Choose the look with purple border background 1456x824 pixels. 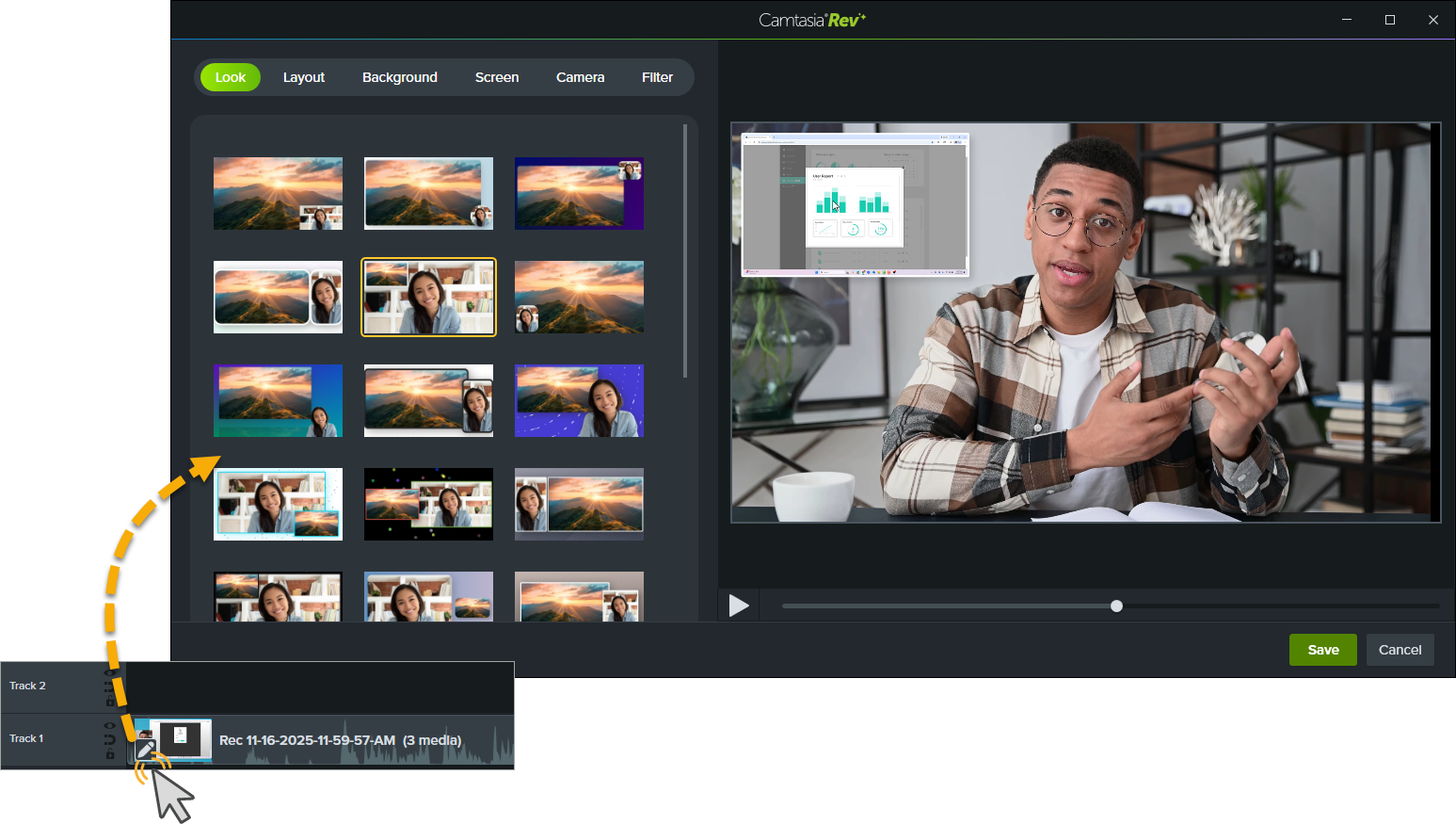579,193
